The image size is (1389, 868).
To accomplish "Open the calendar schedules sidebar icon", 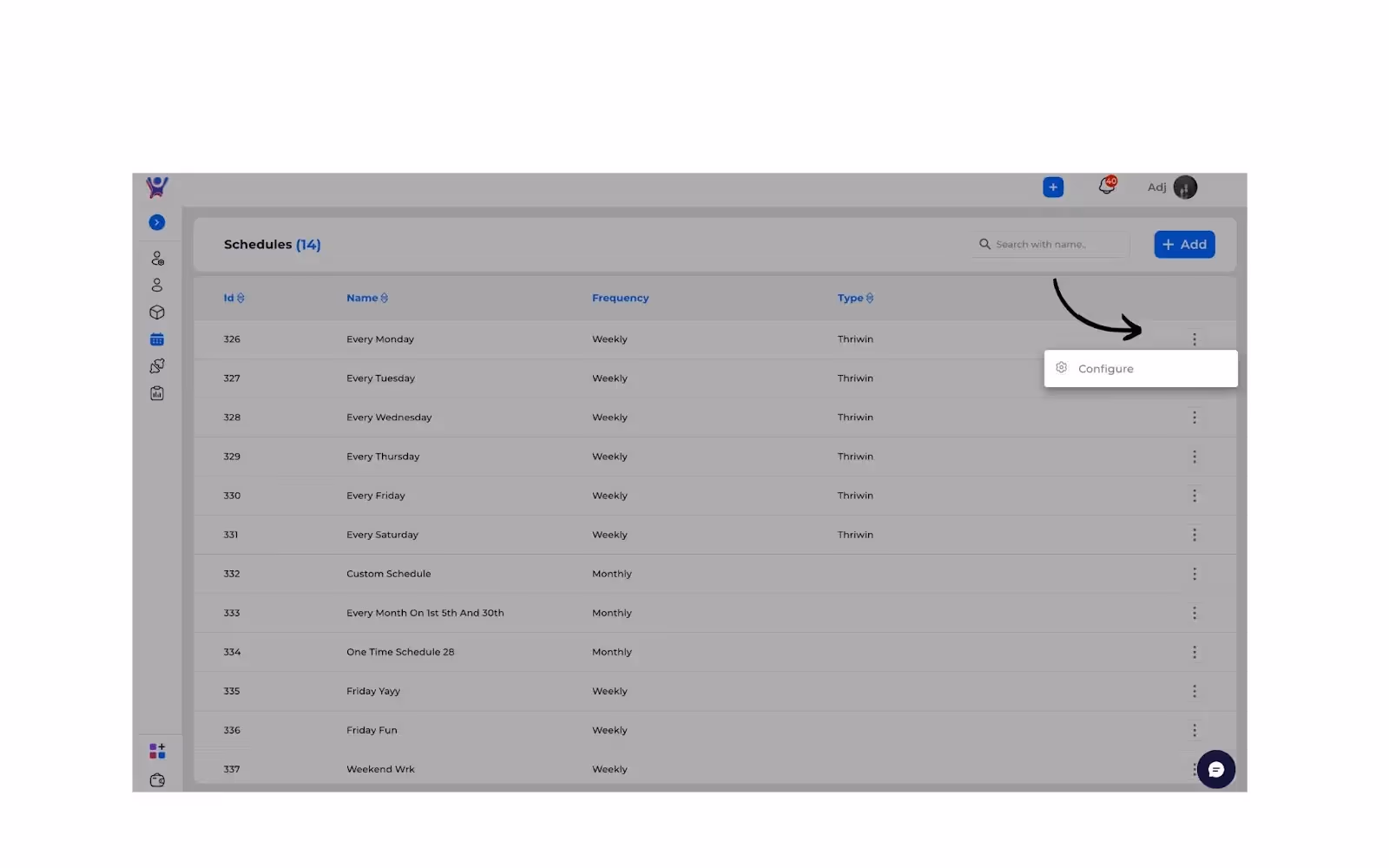I will click(157, 339).
